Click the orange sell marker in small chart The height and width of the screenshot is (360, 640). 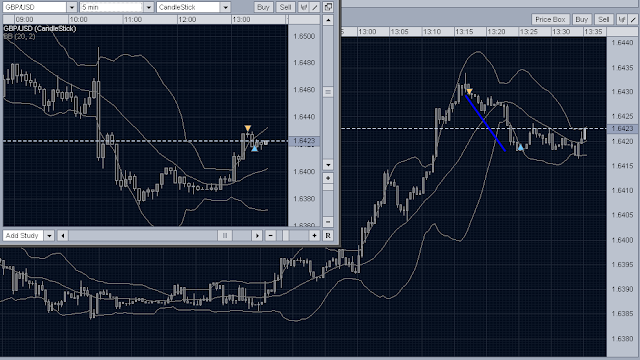247,128
